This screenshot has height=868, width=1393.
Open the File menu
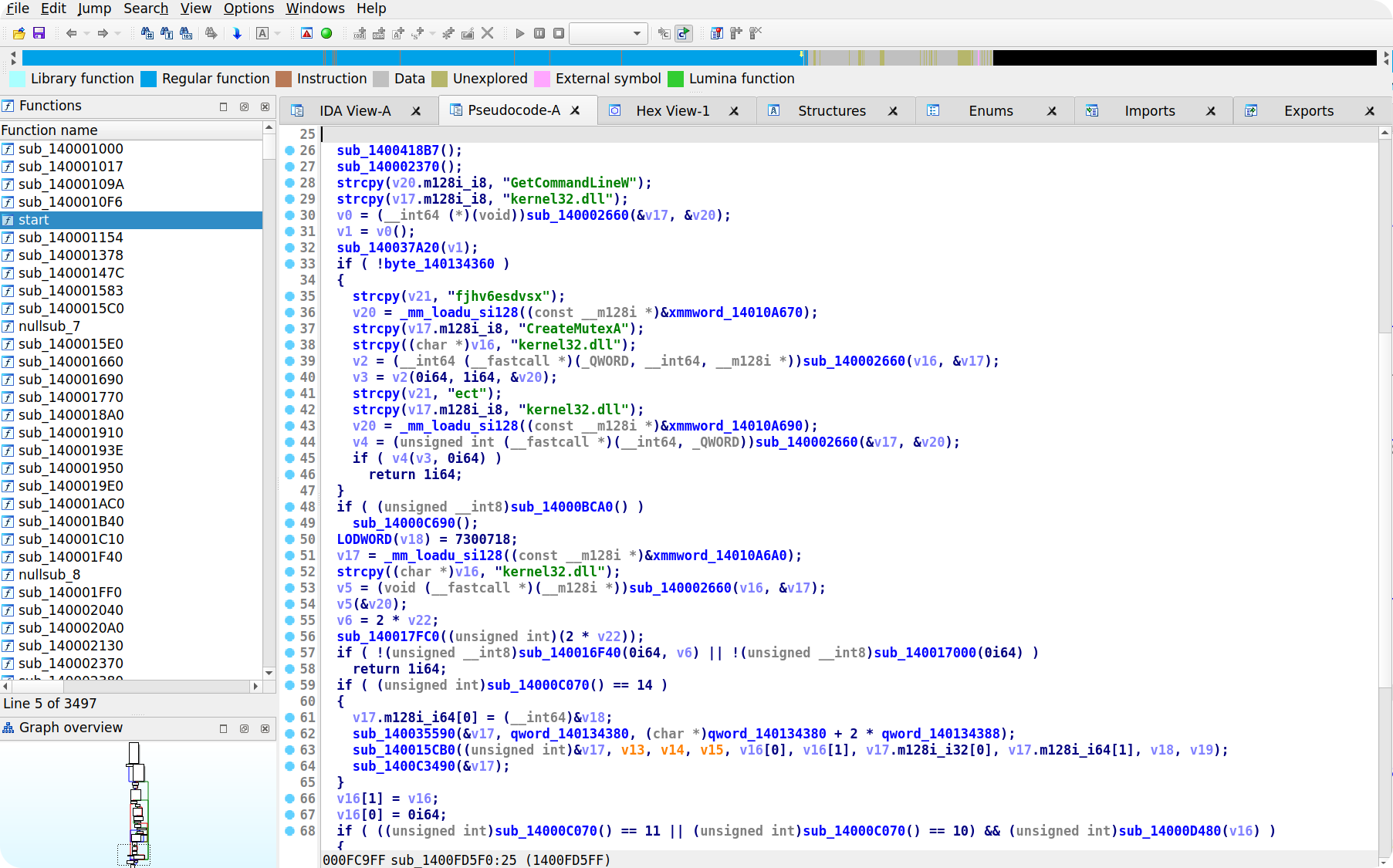pos(18,8)
